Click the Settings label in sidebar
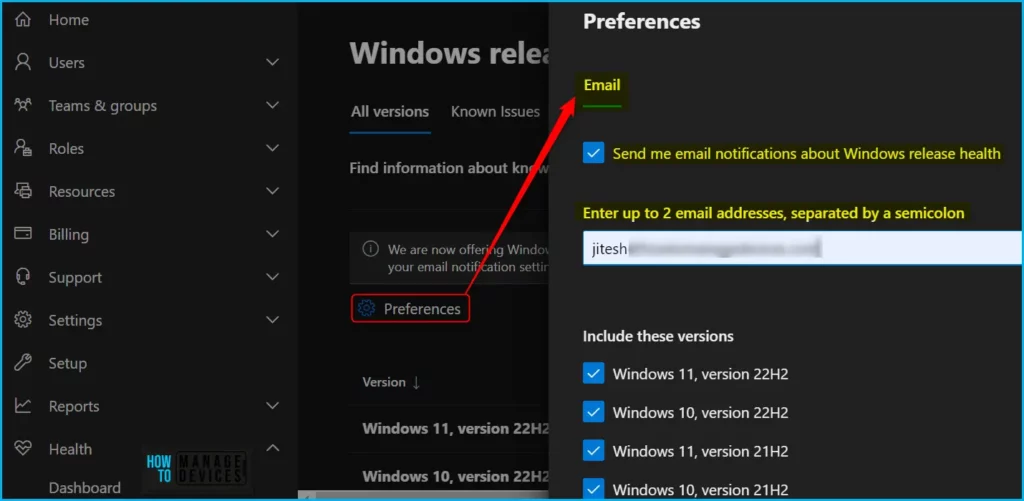1024x501 pixels. point(75,321)
